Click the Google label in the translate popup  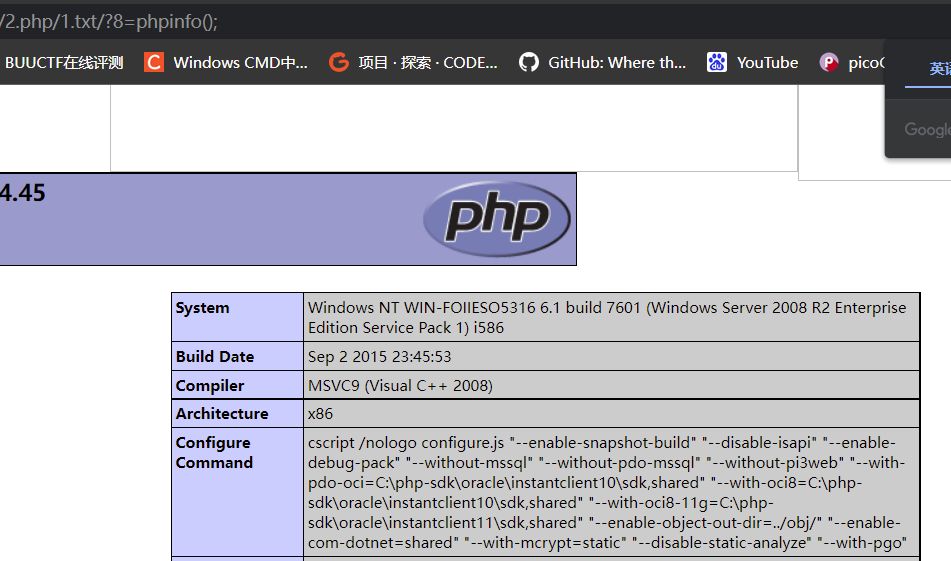pos(927,129)
